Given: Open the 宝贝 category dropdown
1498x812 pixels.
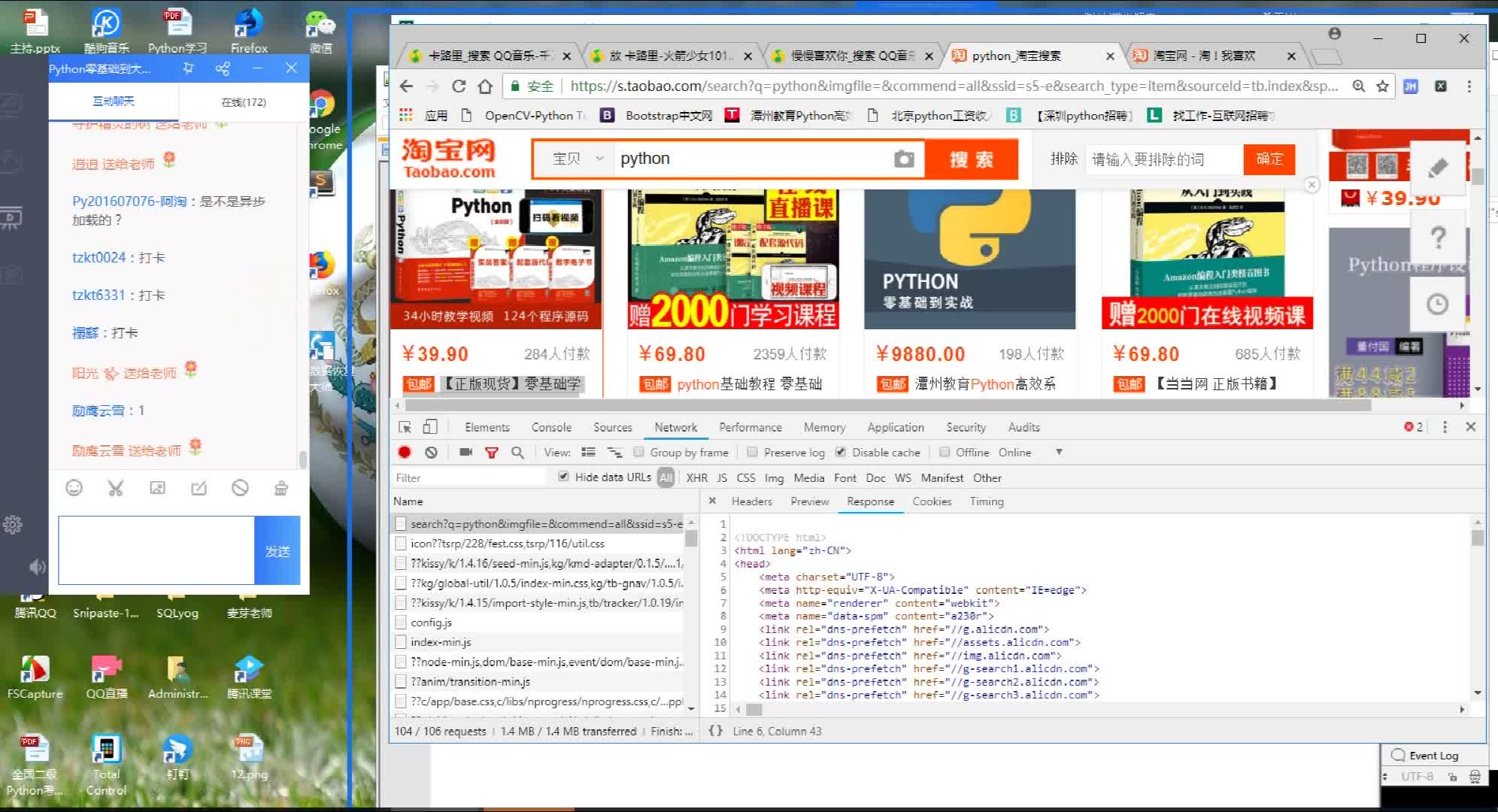Looking at the screenshot, I should (575, 159).
